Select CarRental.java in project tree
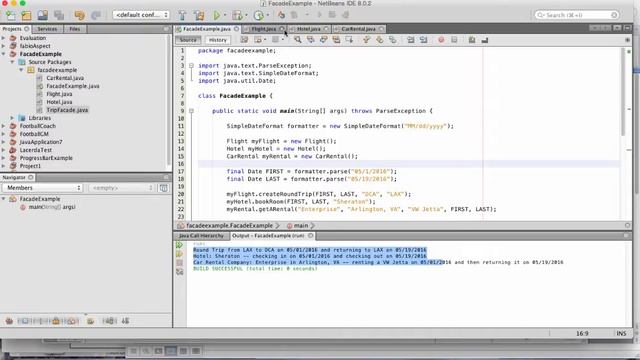The image size is (640, 360). pos(65,78)
